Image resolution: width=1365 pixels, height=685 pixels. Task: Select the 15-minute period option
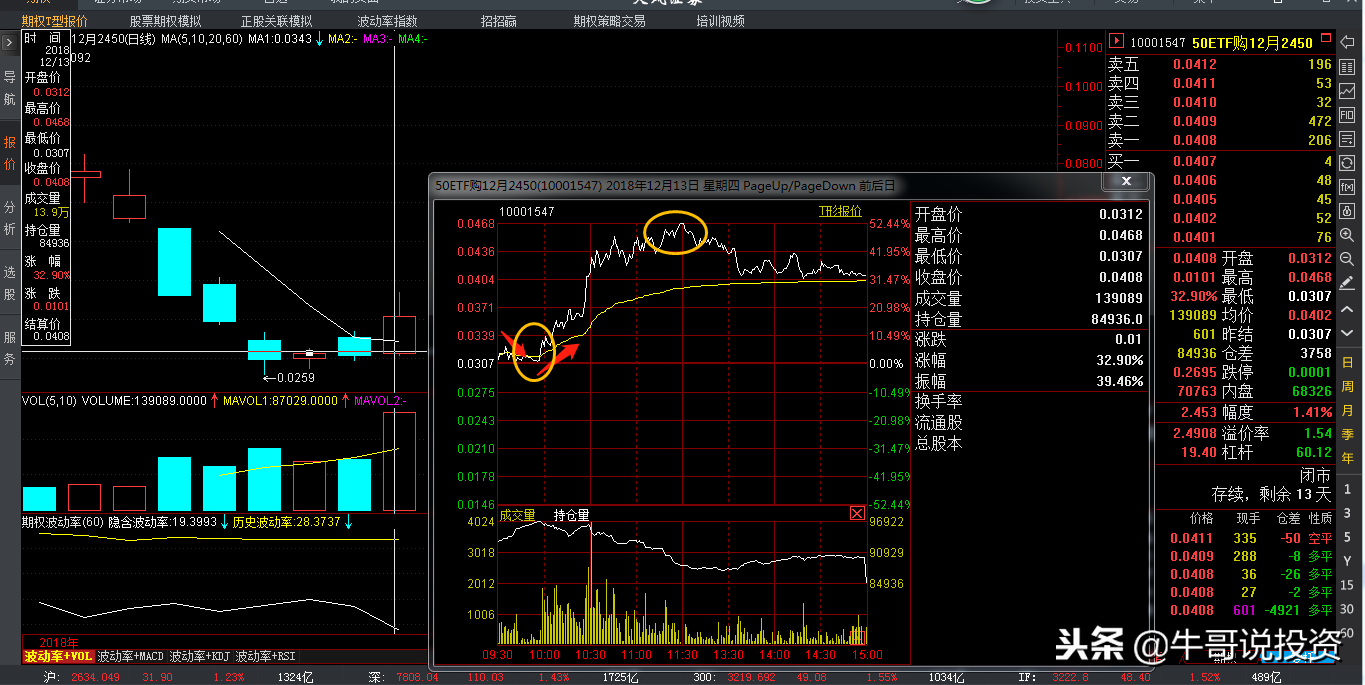[x=1348, y=585]
